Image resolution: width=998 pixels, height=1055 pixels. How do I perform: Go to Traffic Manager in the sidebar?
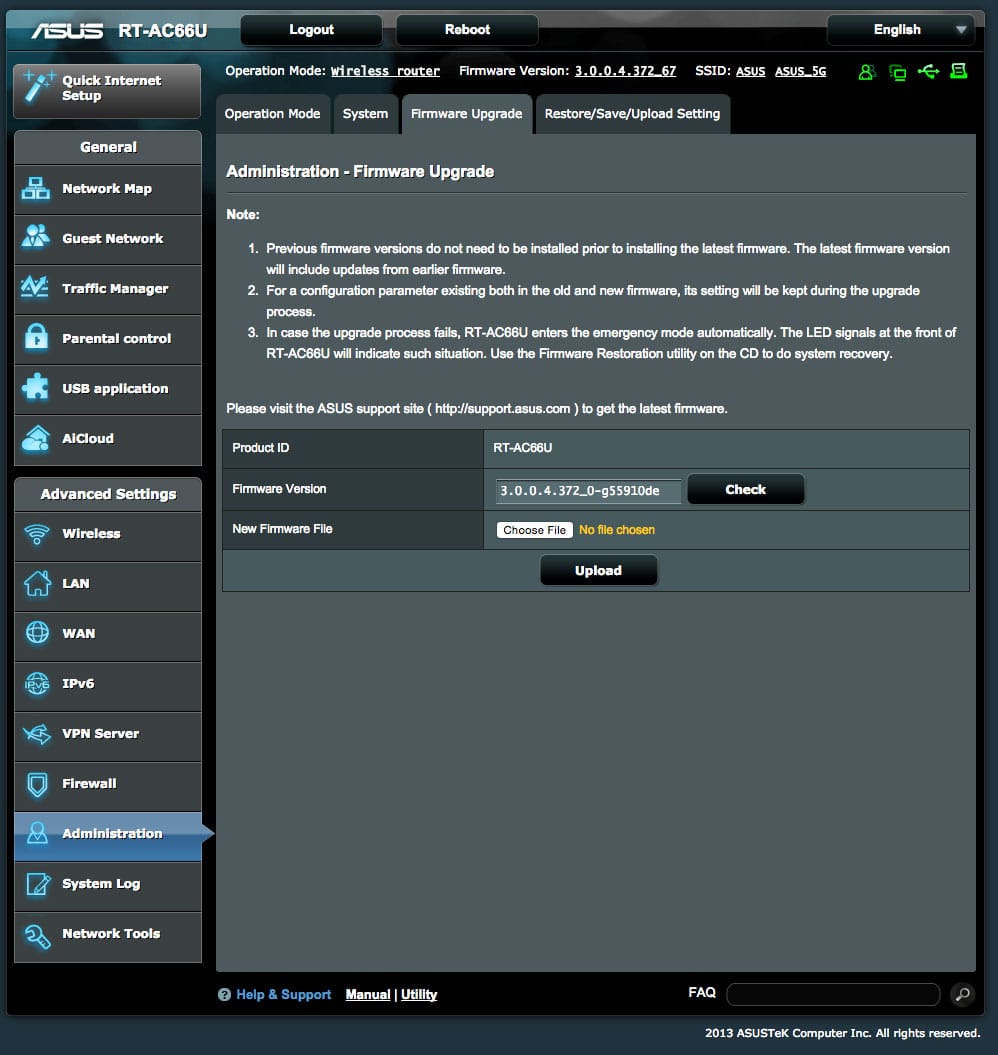tap(108, 289)
